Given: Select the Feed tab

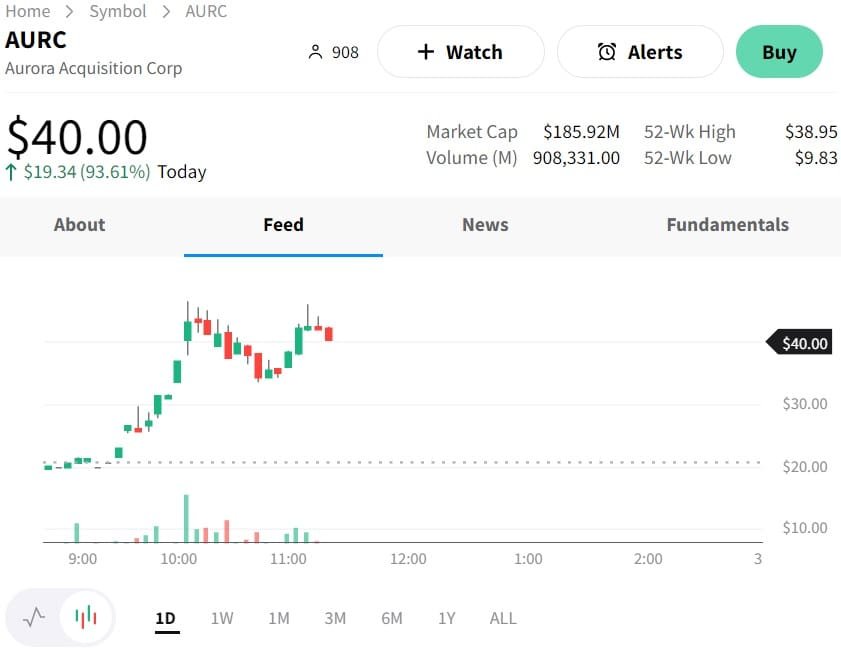Looking at the screenshot, I should point(283,225).
